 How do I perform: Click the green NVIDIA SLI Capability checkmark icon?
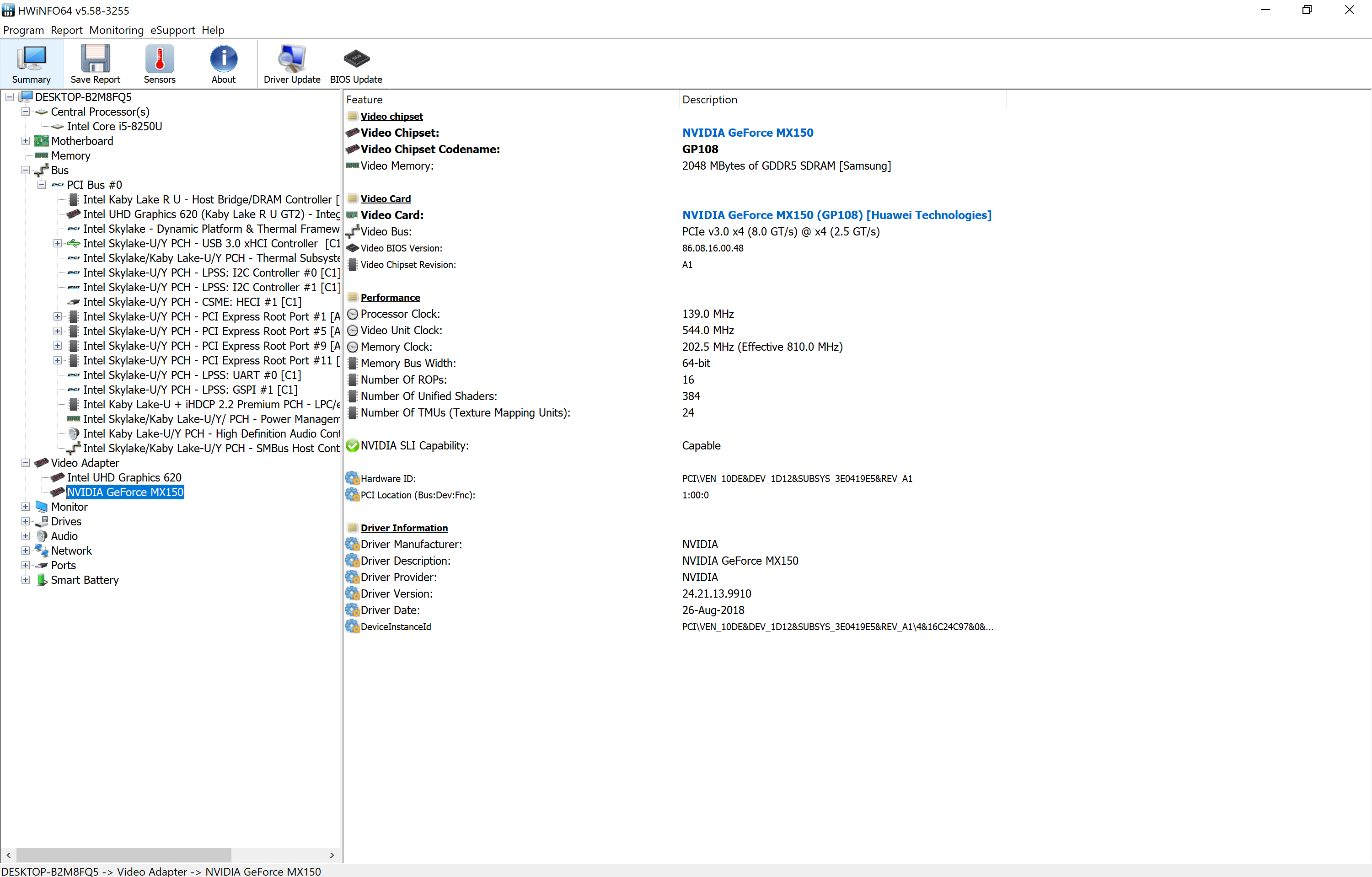coord(353,445)
